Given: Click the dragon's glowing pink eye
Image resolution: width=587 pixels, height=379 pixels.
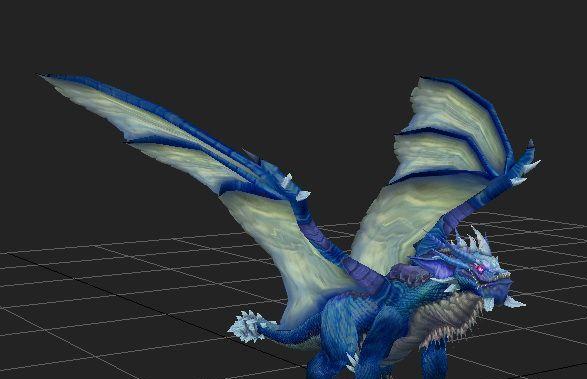Looking at the screenshot, I should (479, 268).
